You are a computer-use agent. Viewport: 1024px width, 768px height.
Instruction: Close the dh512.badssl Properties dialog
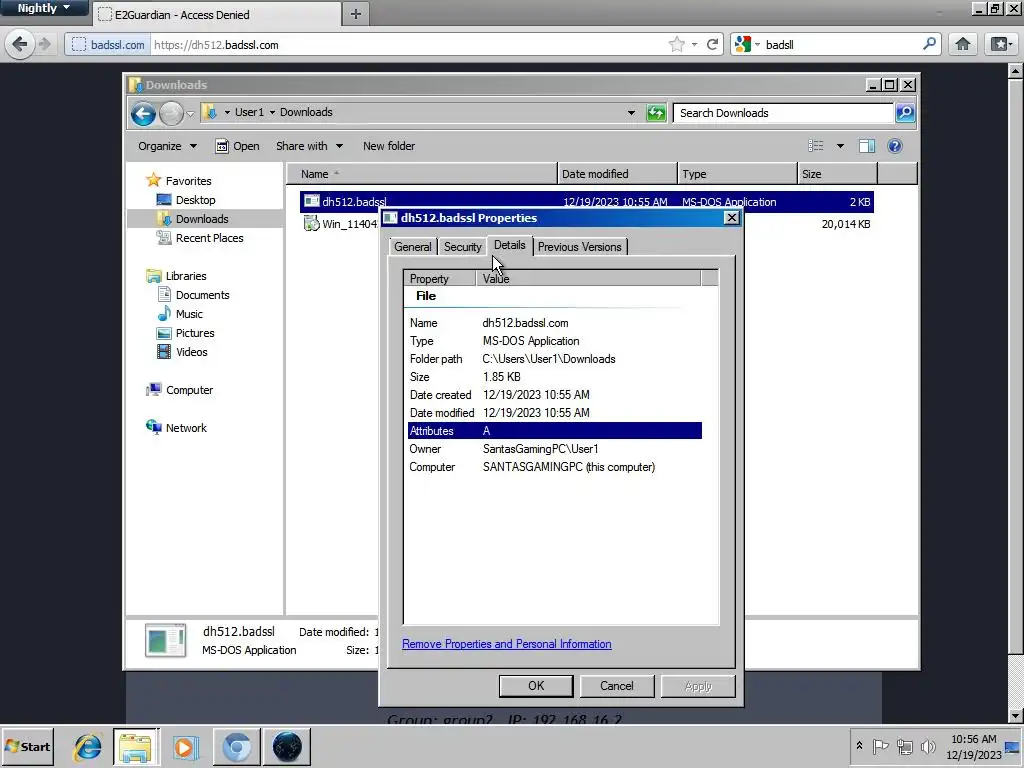point(731,217)
